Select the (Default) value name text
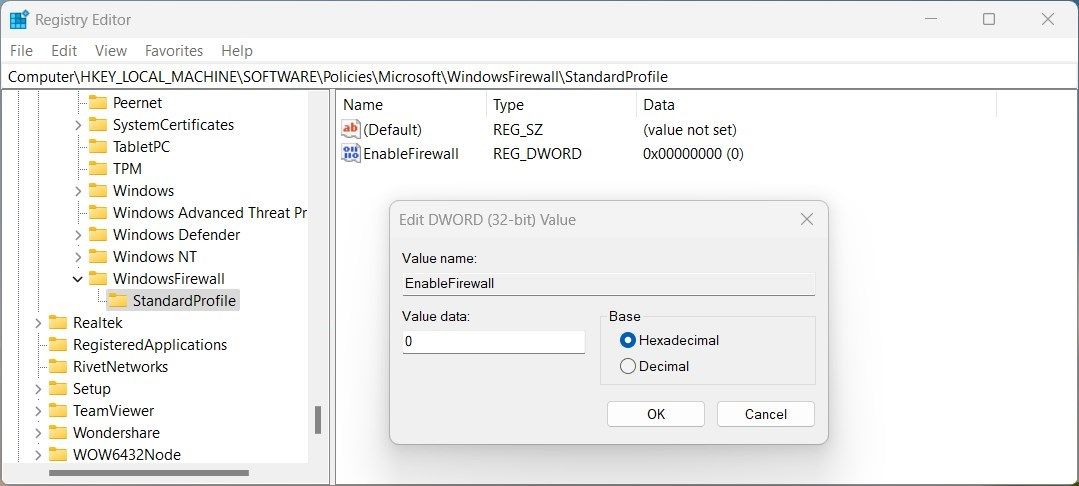 392,129
